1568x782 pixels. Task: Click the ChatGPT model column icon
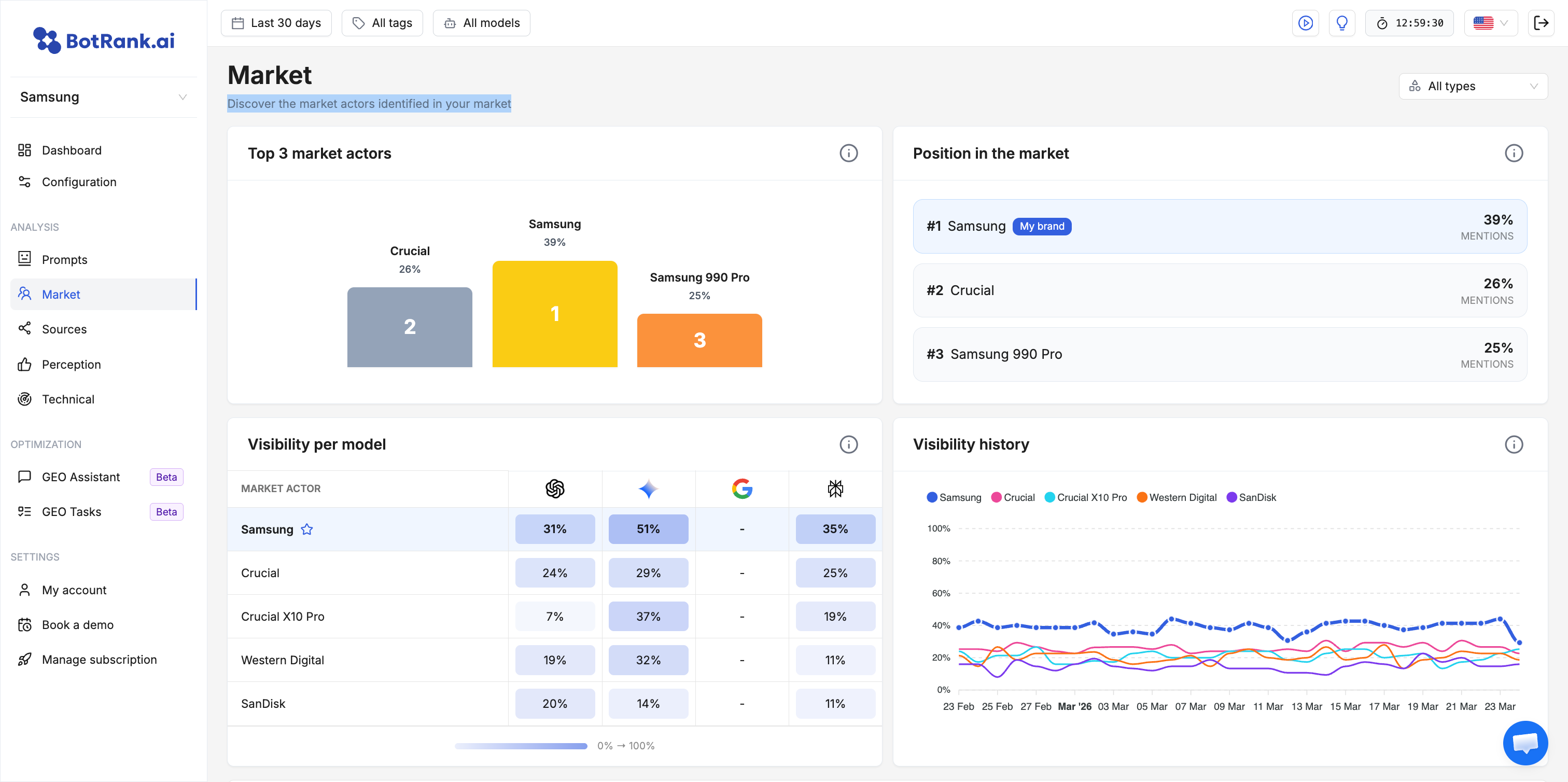pyautogui.click(x=554, y=488)
